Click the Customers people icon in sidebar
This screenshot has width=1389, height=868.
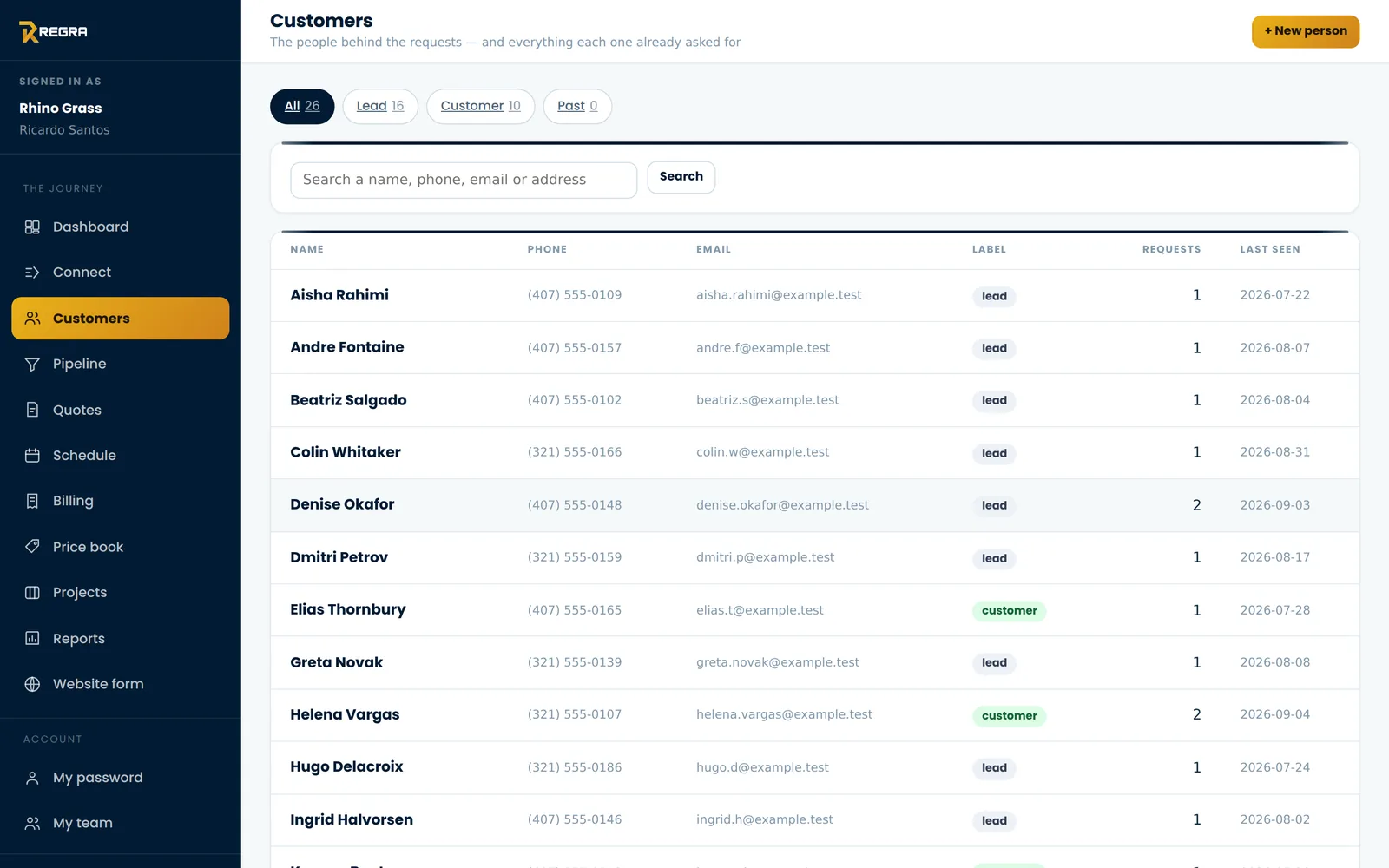[32, 319]
